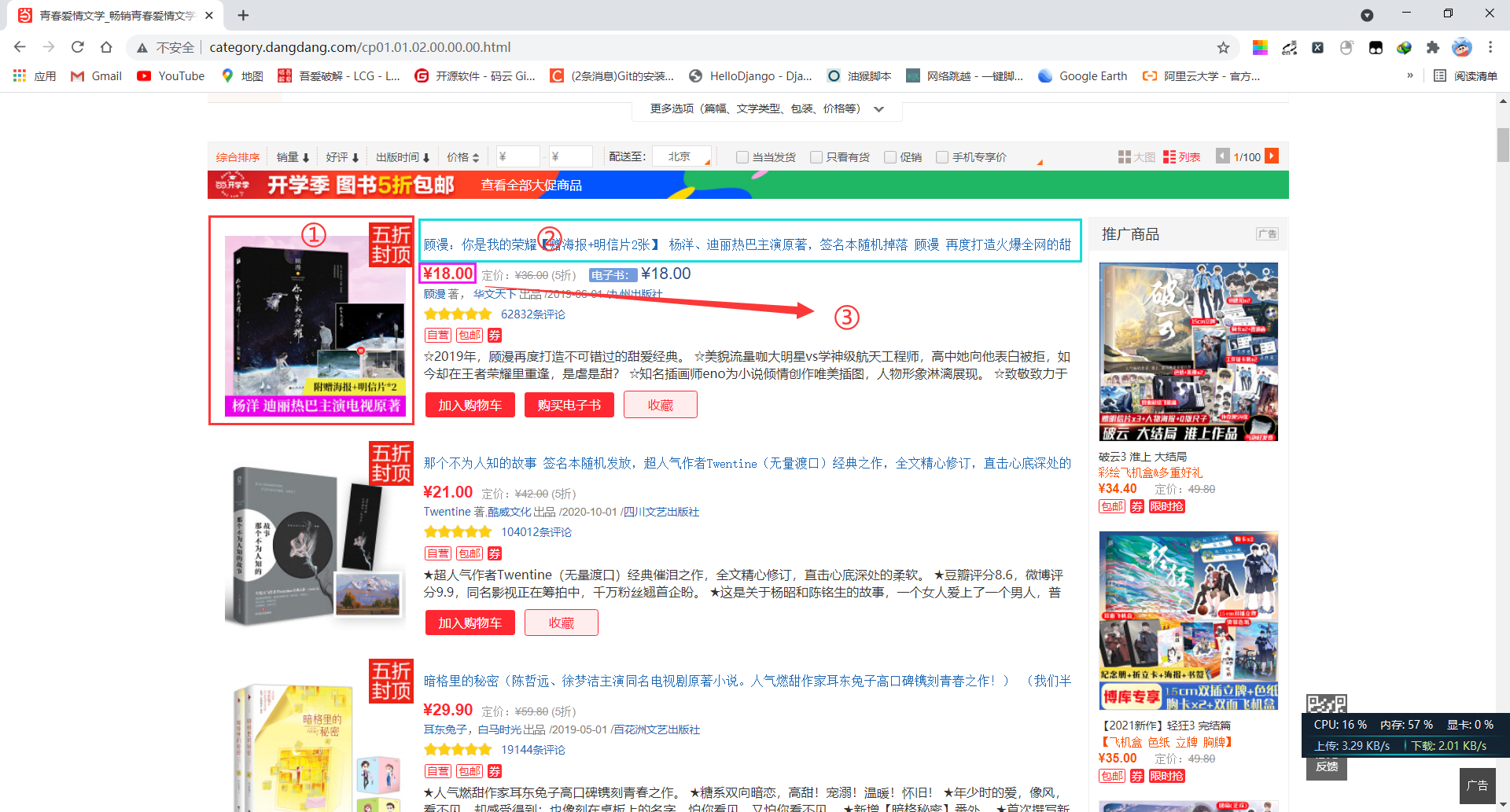Sort results by 出版时间
The image size is (1510, 812).
[403, 157]
